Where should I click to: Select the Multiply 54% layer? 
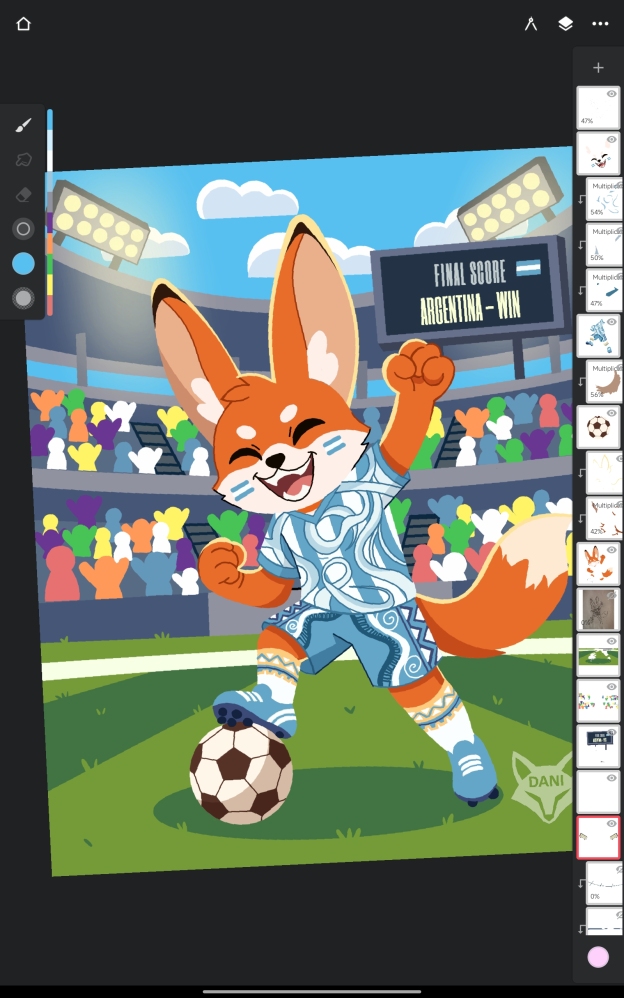(604, 199)
